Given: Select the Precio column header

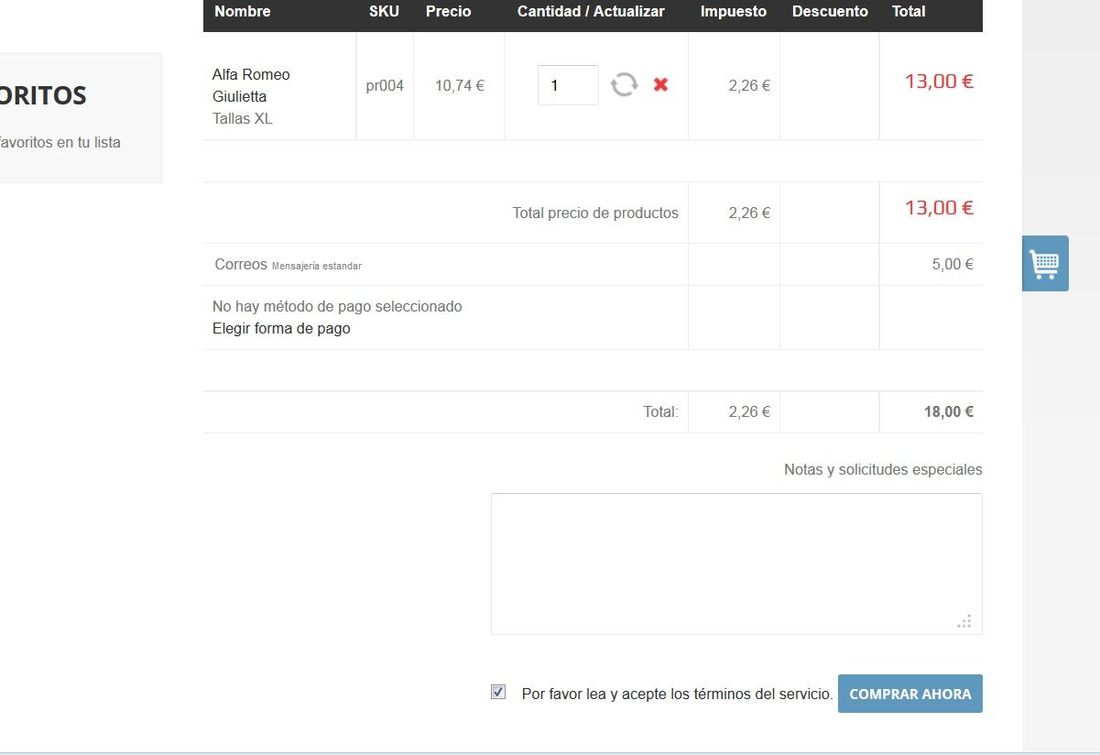Looking at the screenshot, I should point(448,11).
